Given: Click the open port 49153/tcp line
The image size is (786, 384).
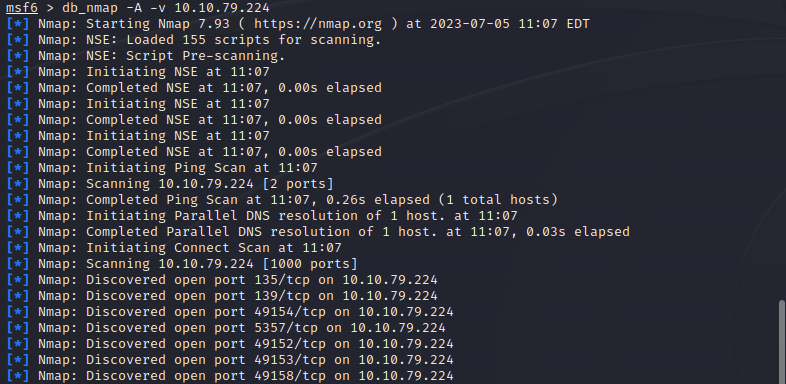Looking at the screenshot, I should coord(230,360).
